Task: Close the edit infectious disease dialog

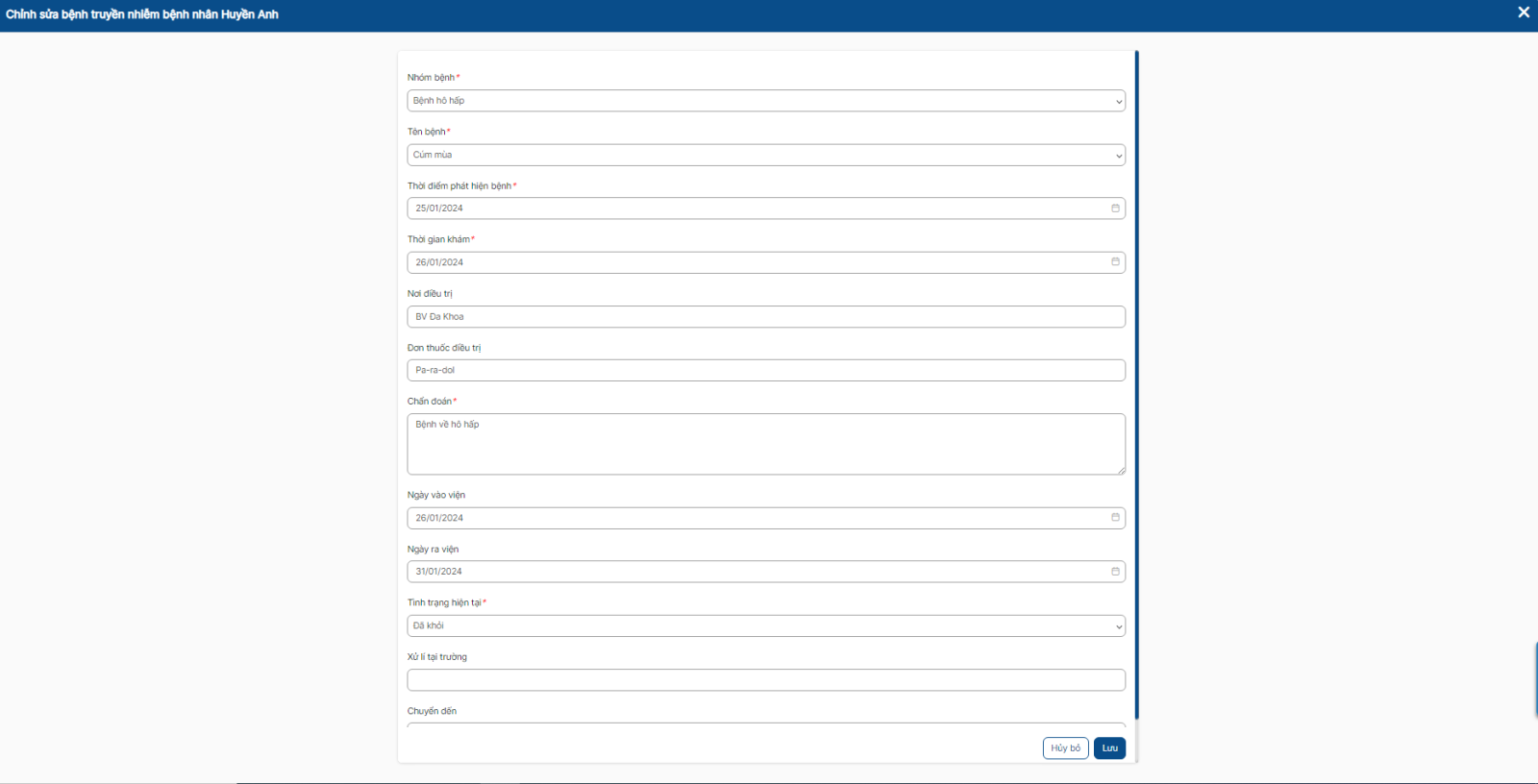Action: [1524, 12]
